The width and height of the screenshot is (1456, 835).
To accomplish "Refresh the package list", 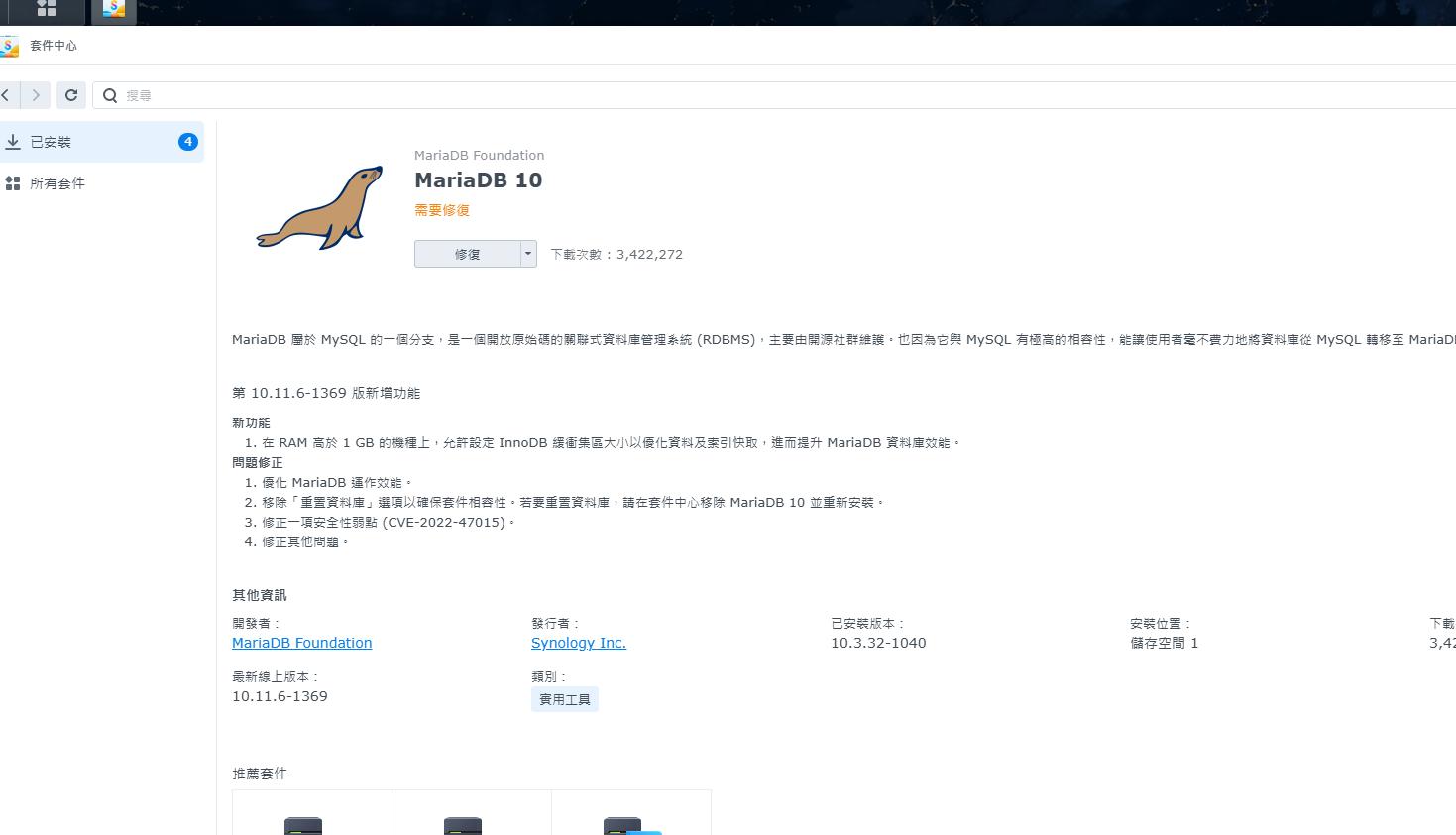I will [71, 95].
